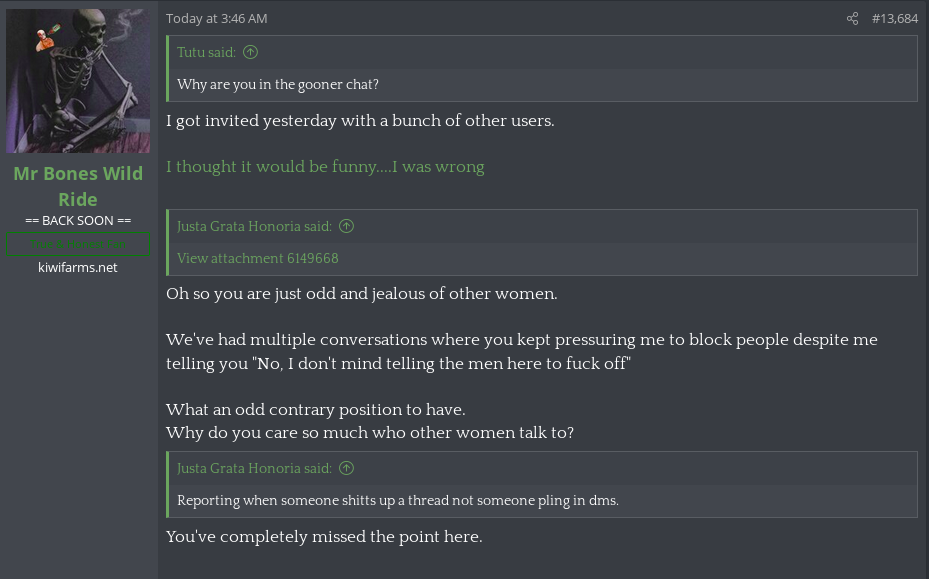Open Mr Bones Wild Ride profile
The image size is (929, 579).
78,186
